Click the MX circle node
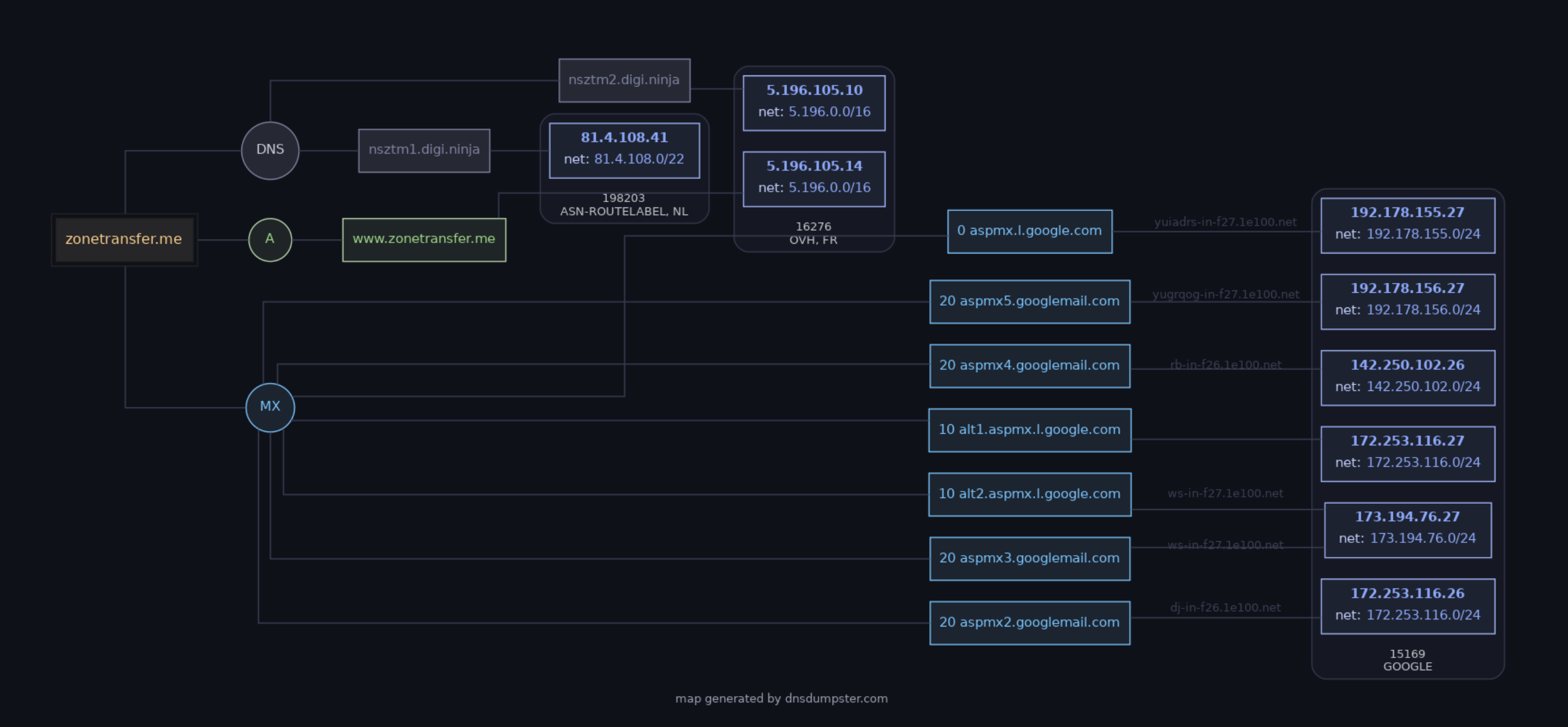 270,407
